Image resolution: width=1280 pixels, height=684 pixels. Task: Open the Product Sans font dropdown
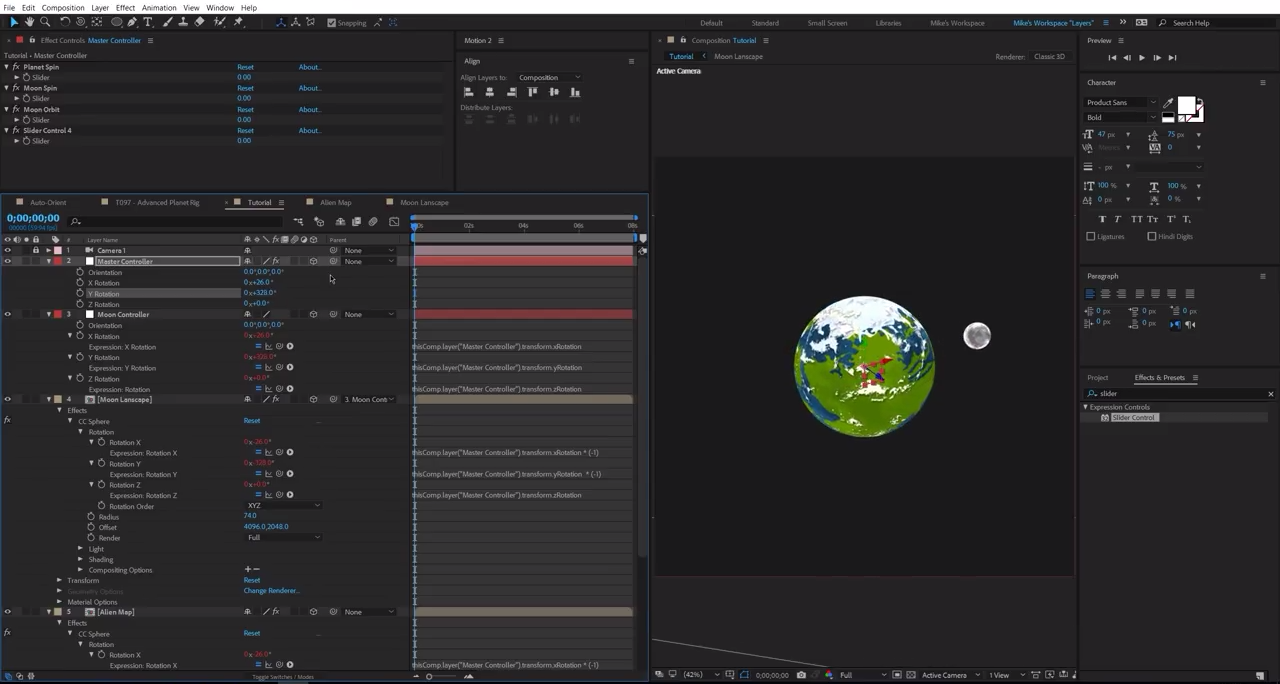point(1121,102)
